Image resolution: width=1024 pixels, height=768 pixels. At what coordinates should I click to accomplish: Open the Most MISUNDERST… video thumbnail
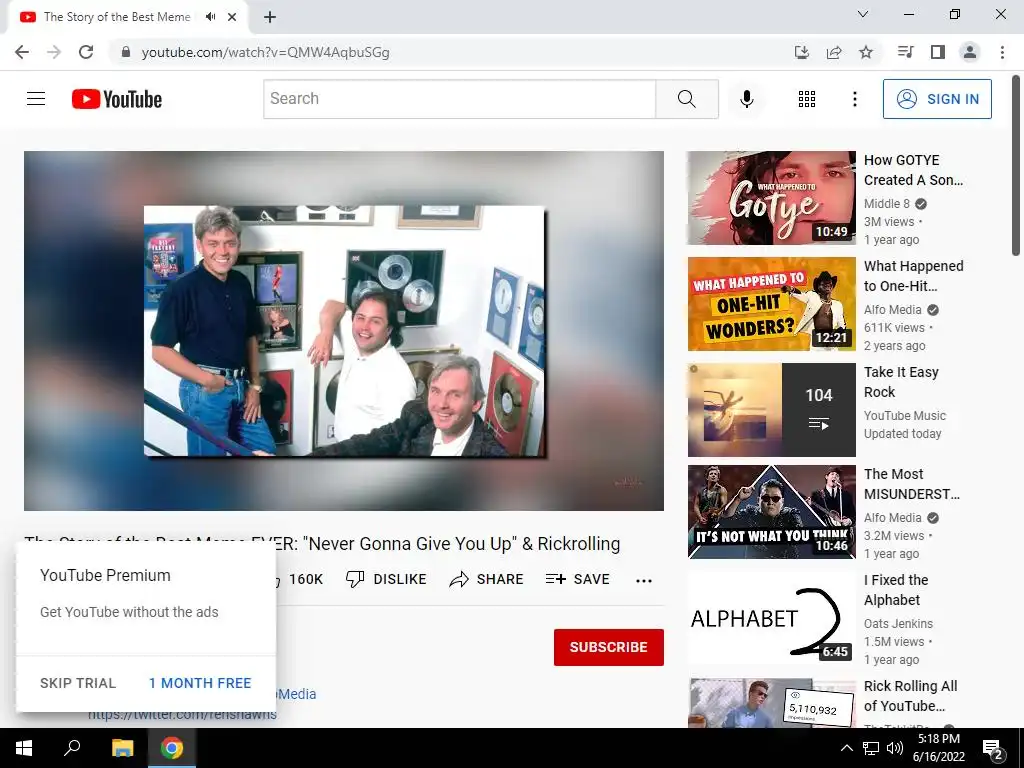pos(771,512)
